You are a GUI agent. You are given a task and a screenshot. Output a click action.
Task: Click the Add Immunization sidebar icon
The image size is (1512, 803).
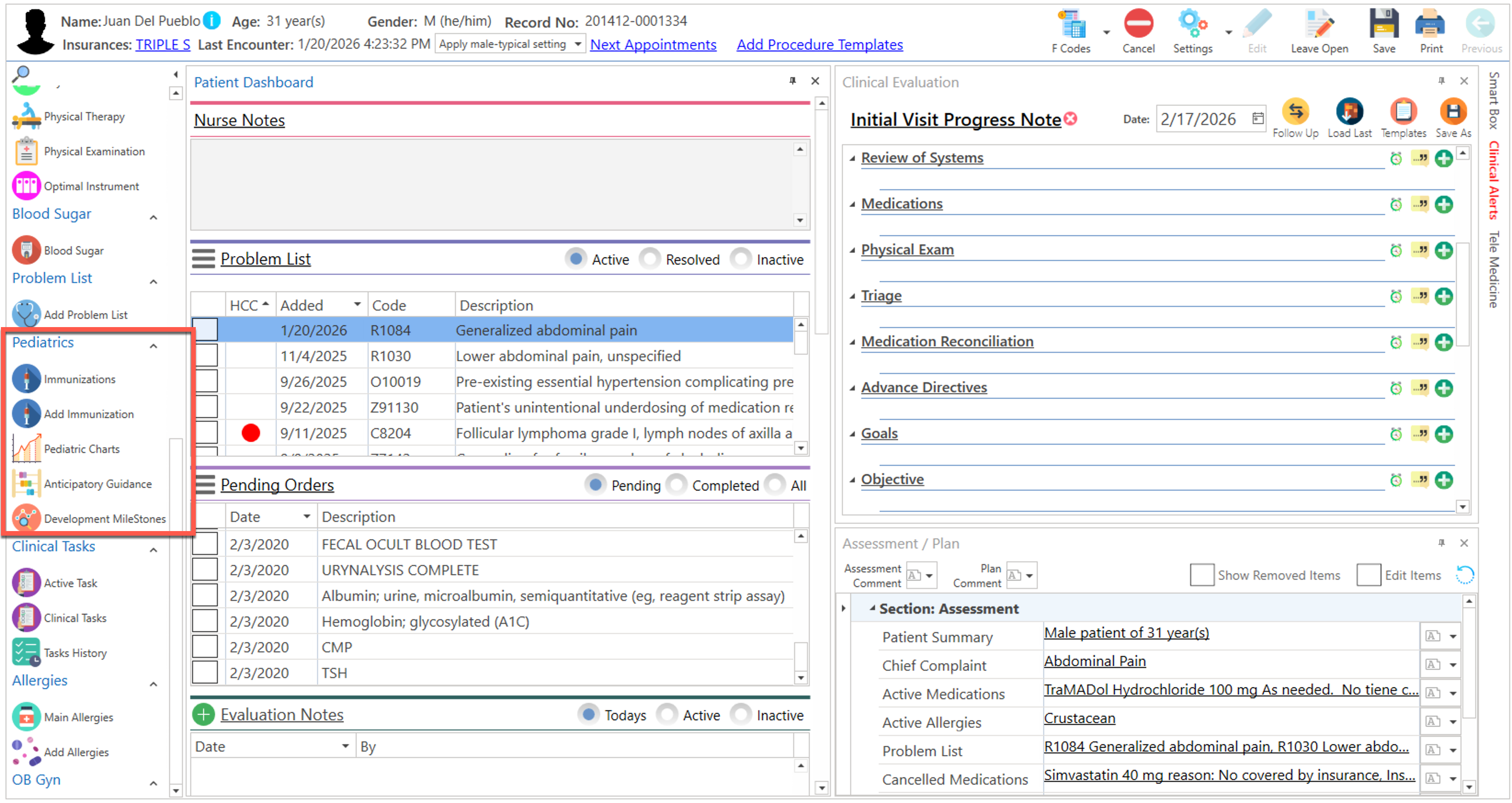(x=27, y=413)
